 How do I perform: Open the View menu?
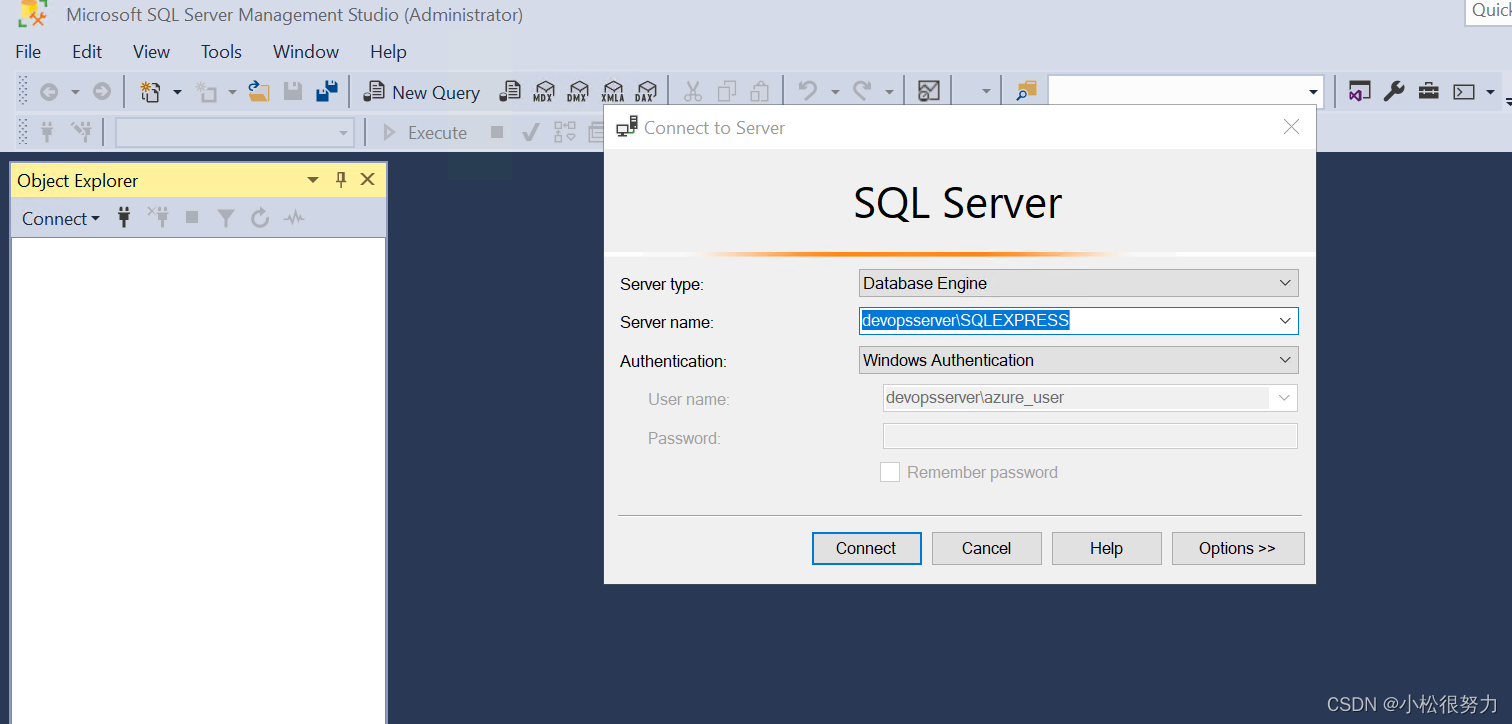[x=151, y=52]
